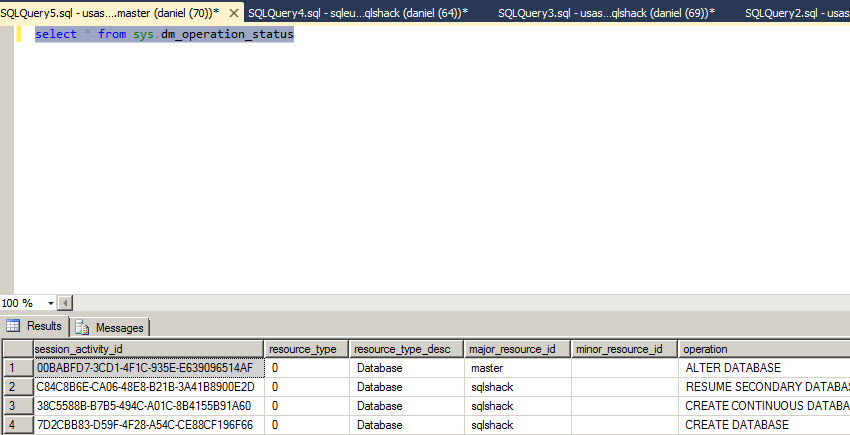Open the Results tab
The width and height of the screenshot is (850, 435).
tap(35, 326)
